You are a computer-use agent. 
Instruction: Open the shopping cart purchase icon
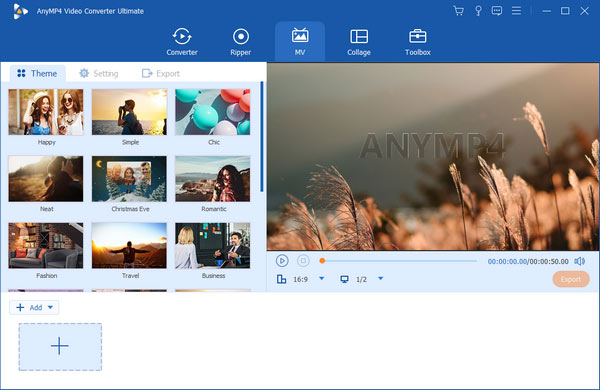458,11
